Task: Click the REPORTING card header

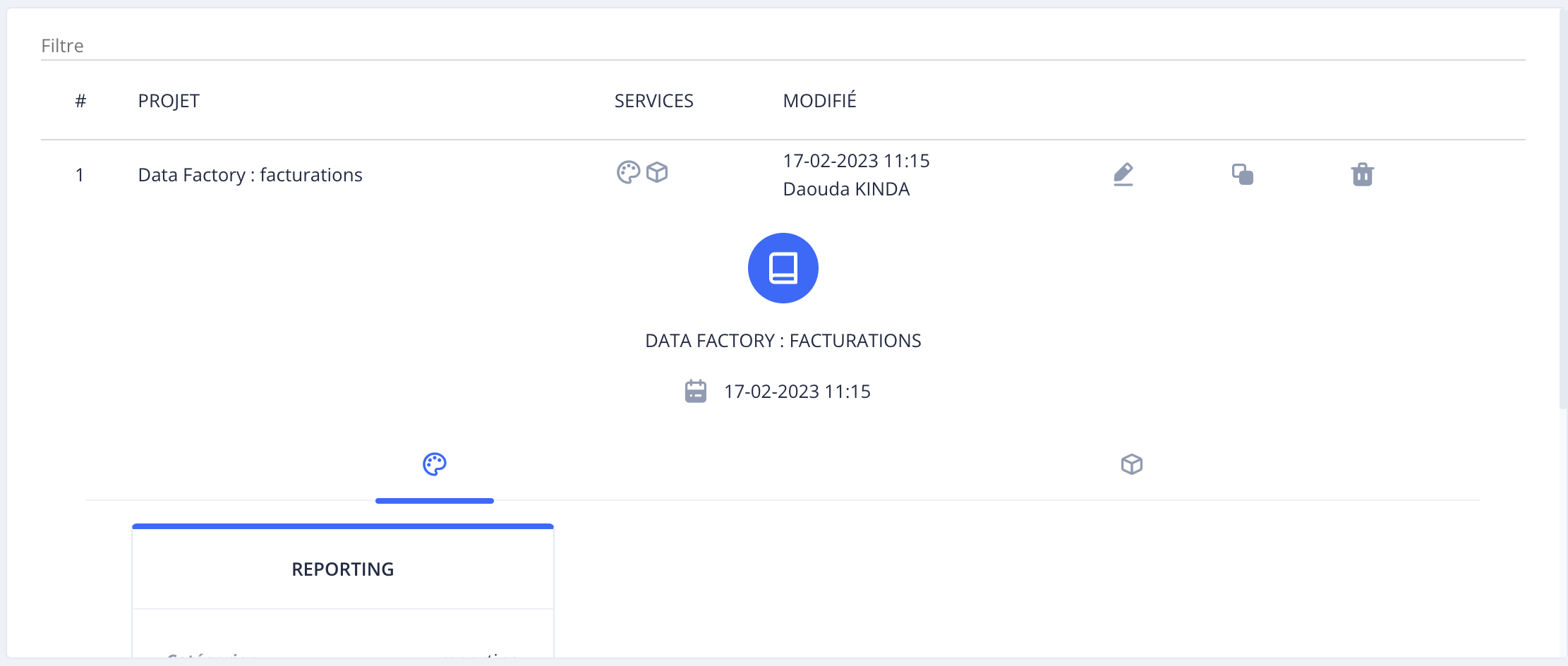Action: pyautogui.click(x=343, y=569)
